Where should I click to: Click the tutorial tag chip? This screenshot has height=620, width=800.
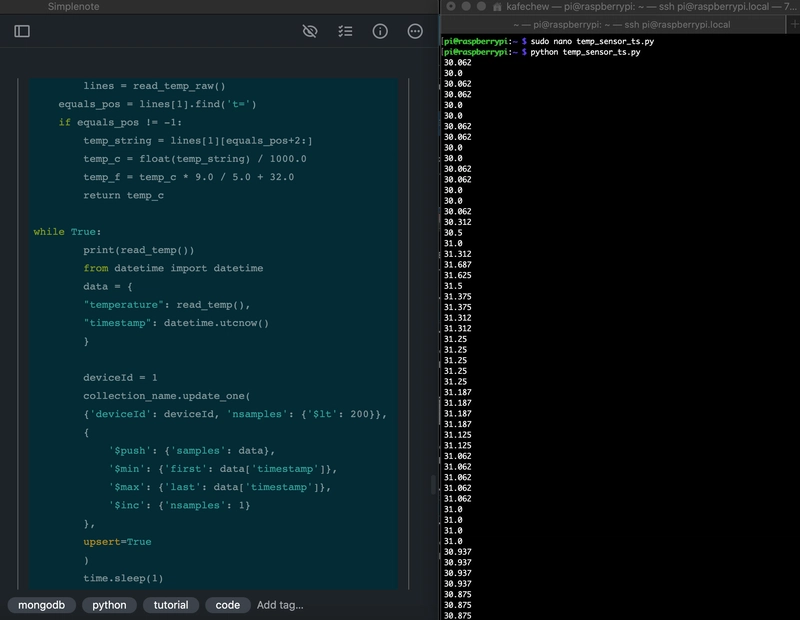(x=171, y=605)
